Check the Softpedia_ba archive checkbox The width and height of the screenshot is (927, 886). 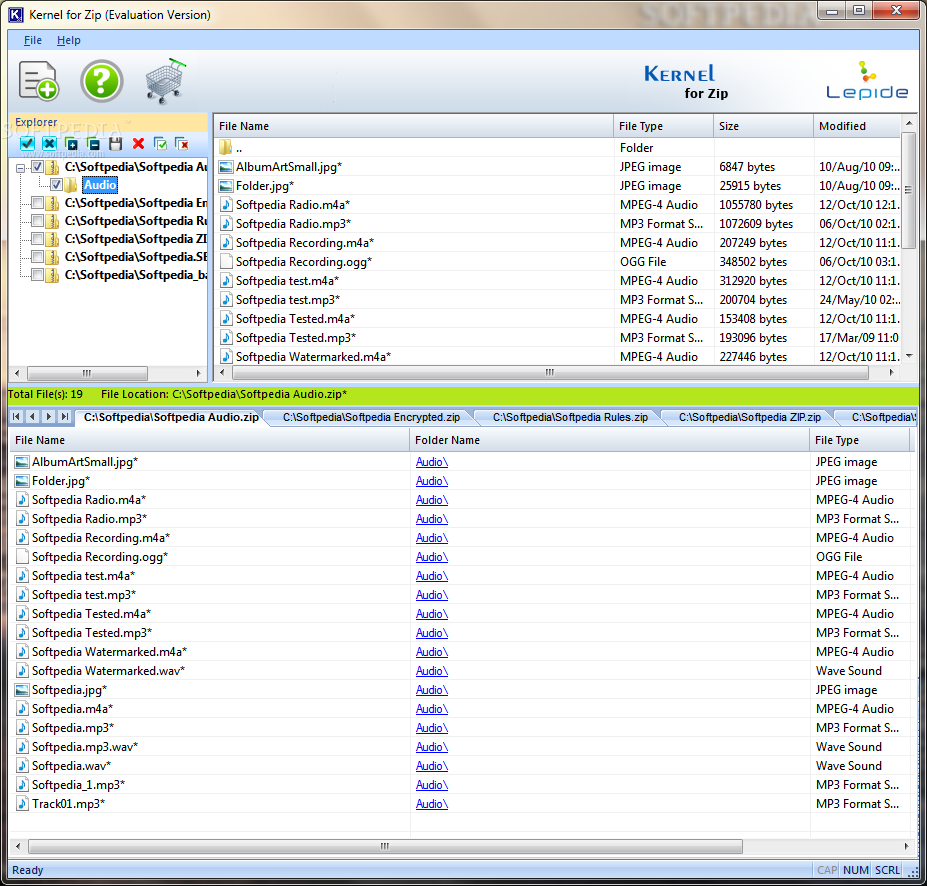click(37, 275)
